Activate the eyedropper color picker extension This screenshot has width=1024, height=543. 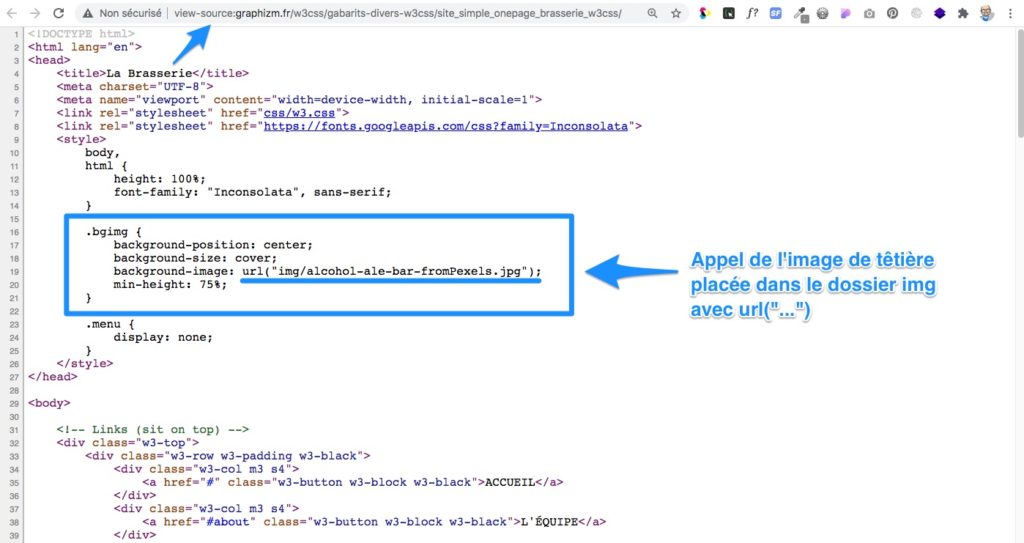point(799,14)
